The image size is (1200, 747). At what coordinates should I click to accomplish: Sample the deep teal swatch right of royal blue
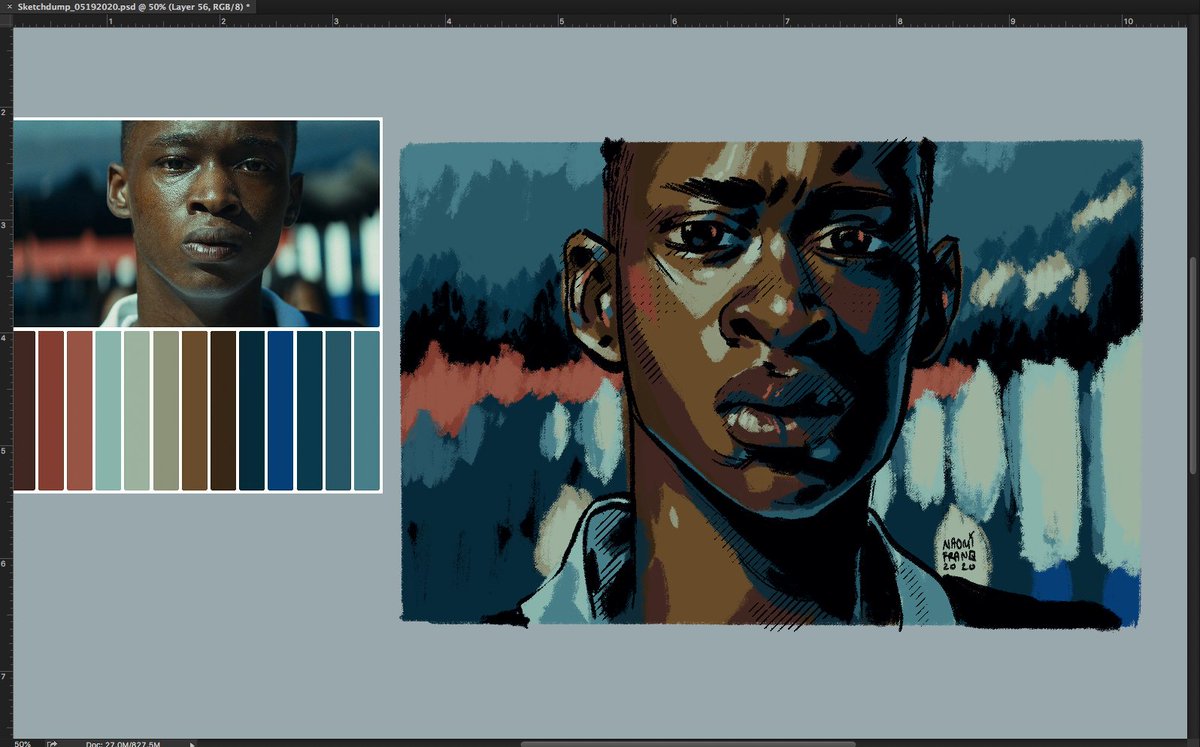point(309,411)
